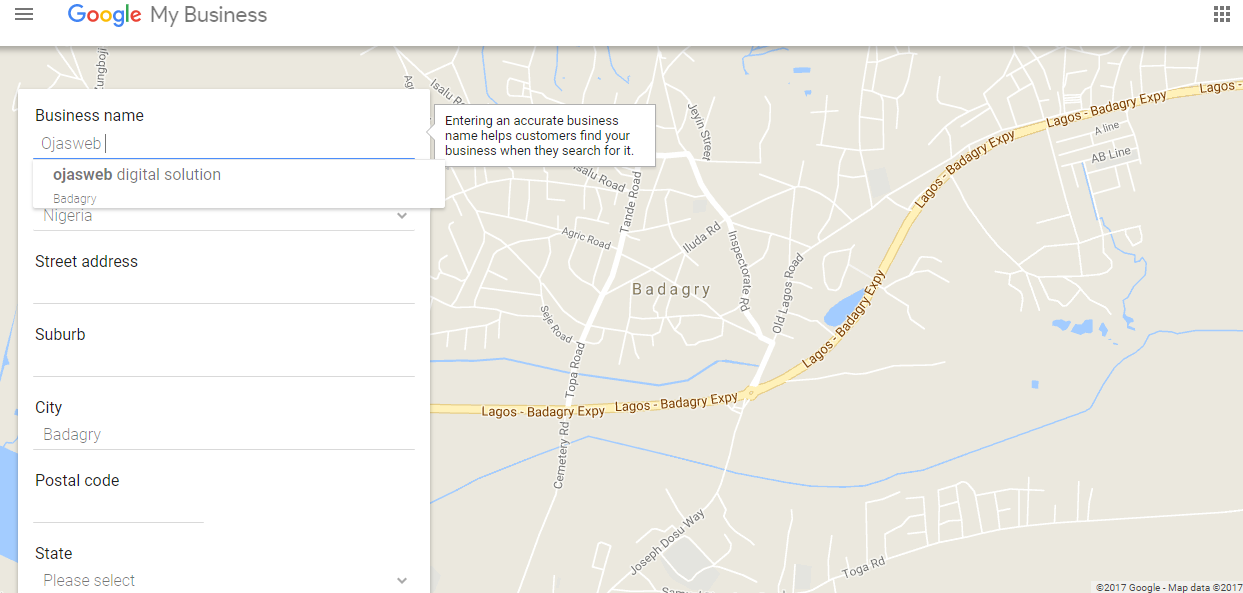This screenshot has width=1243, height=593.
Task: Select the ojasweb digital solution suggestion
Action: coord(137,175)
